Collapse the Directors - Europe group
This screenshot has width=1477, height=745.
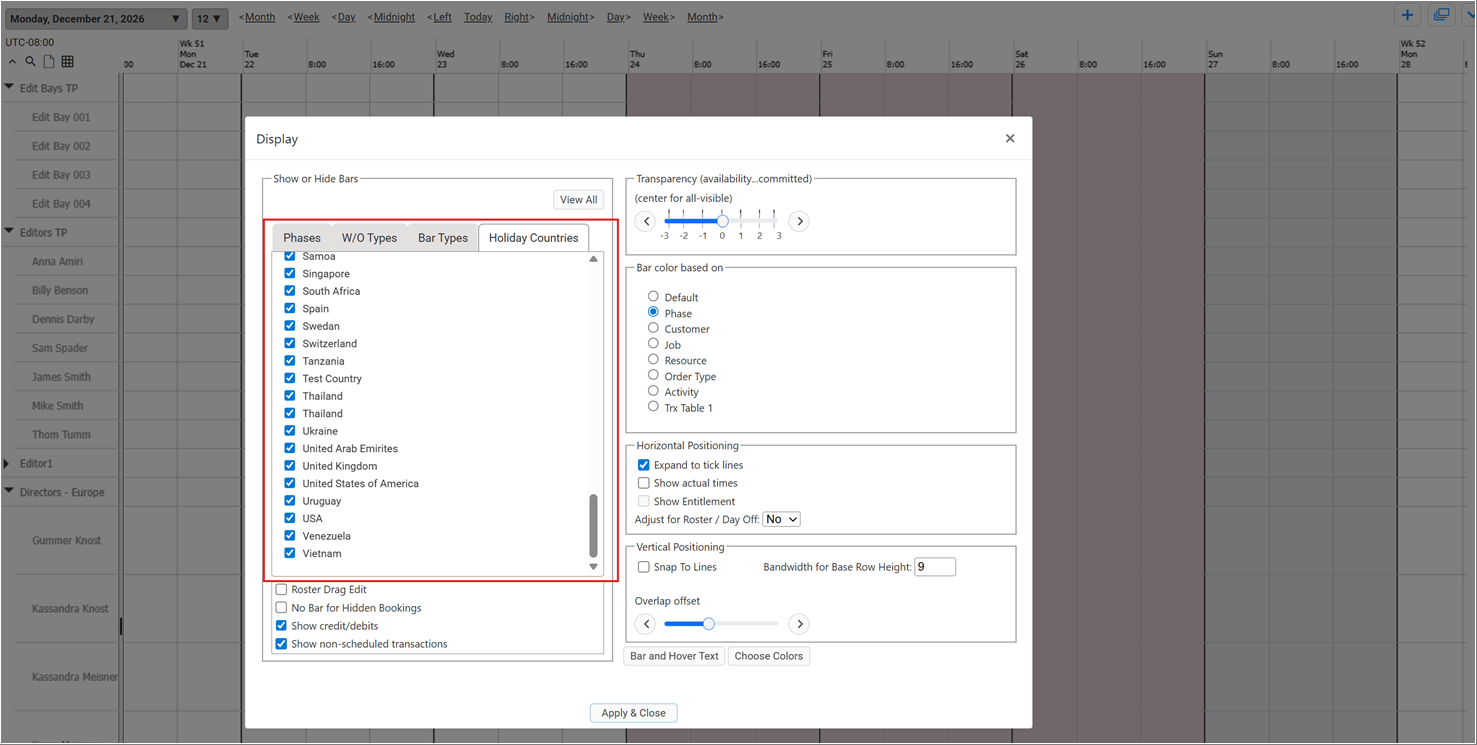[x=9, y=492]
